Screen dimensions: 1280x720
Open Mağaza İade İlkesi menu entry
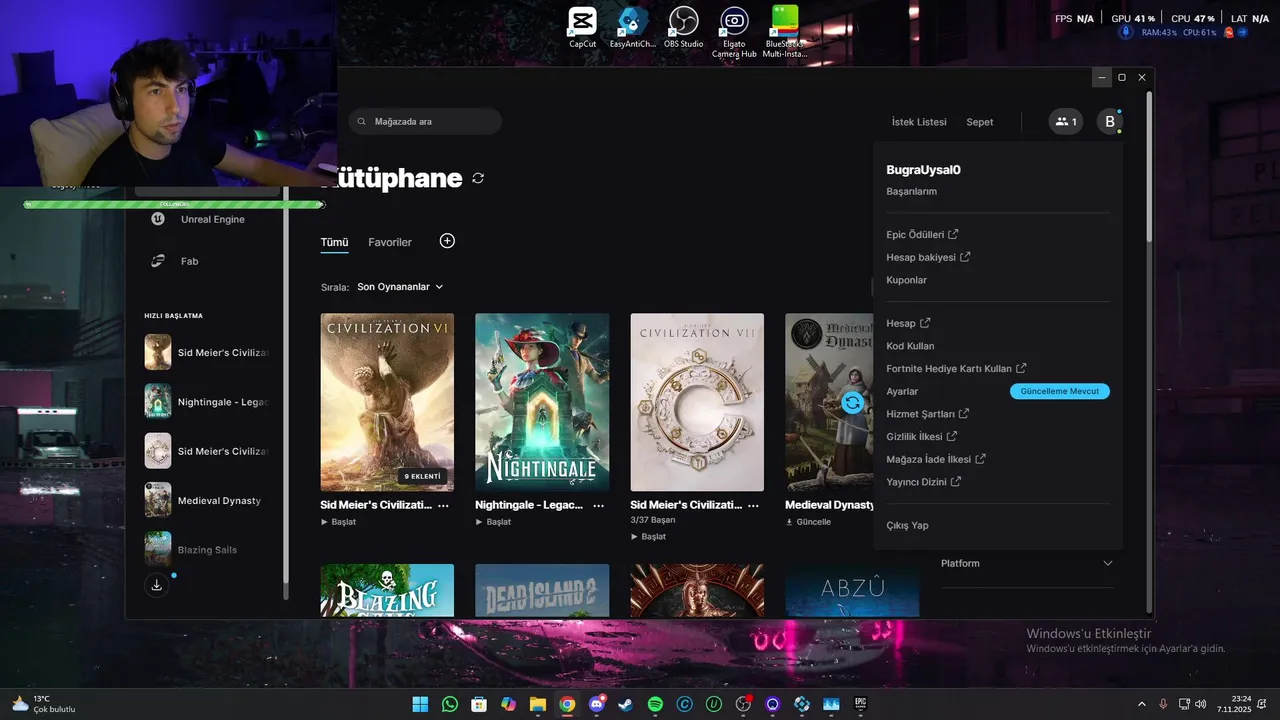point(936,459)
